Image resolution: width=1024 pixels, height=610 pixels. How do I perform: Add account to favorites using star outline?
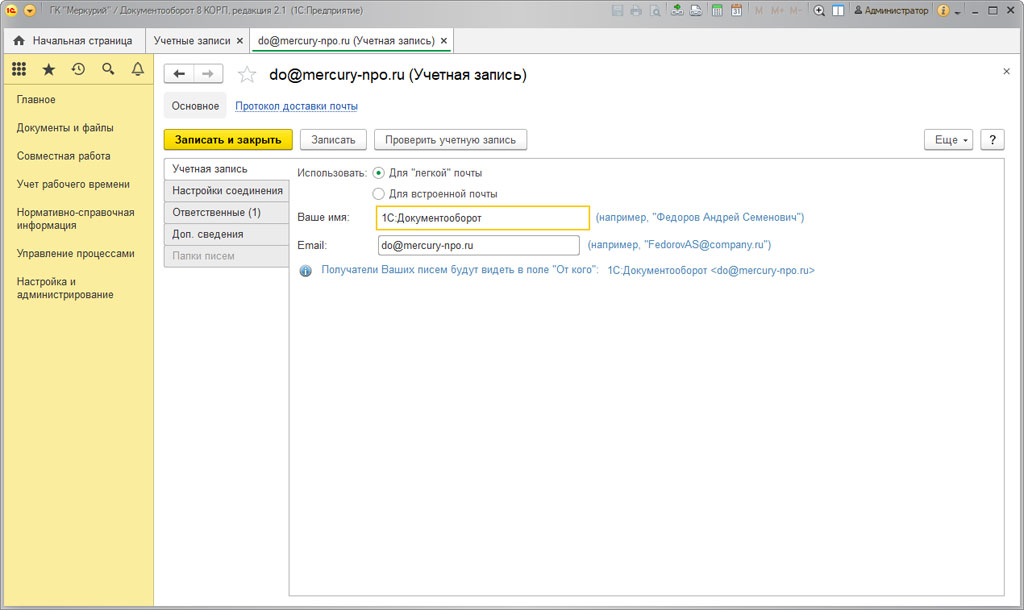click(247, 75)
